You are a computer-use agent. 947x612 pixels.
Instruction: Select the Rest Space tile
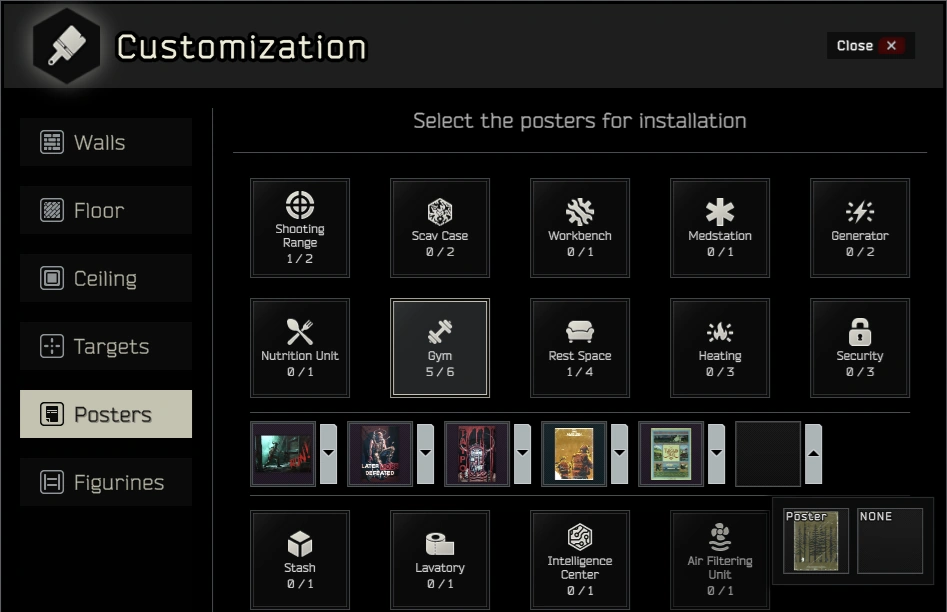[x=580, y=348]
